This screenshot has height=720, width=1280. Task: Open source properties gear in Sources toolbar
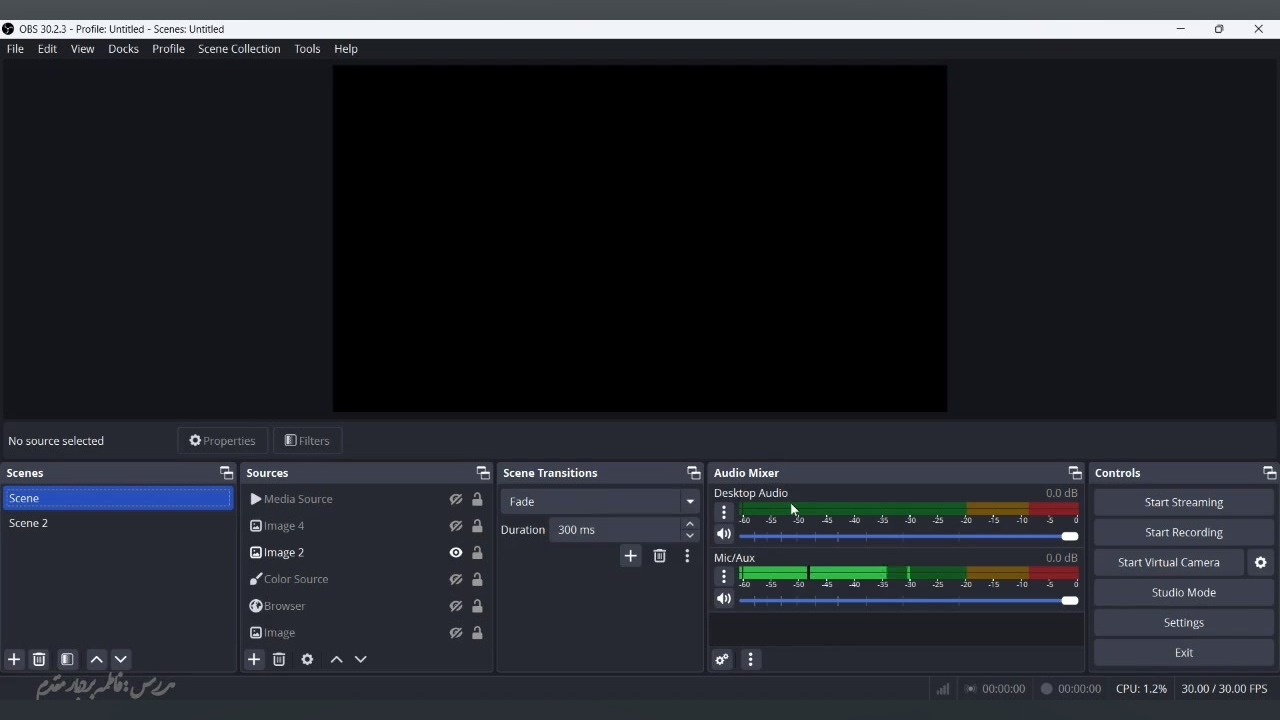pos(307,660)
